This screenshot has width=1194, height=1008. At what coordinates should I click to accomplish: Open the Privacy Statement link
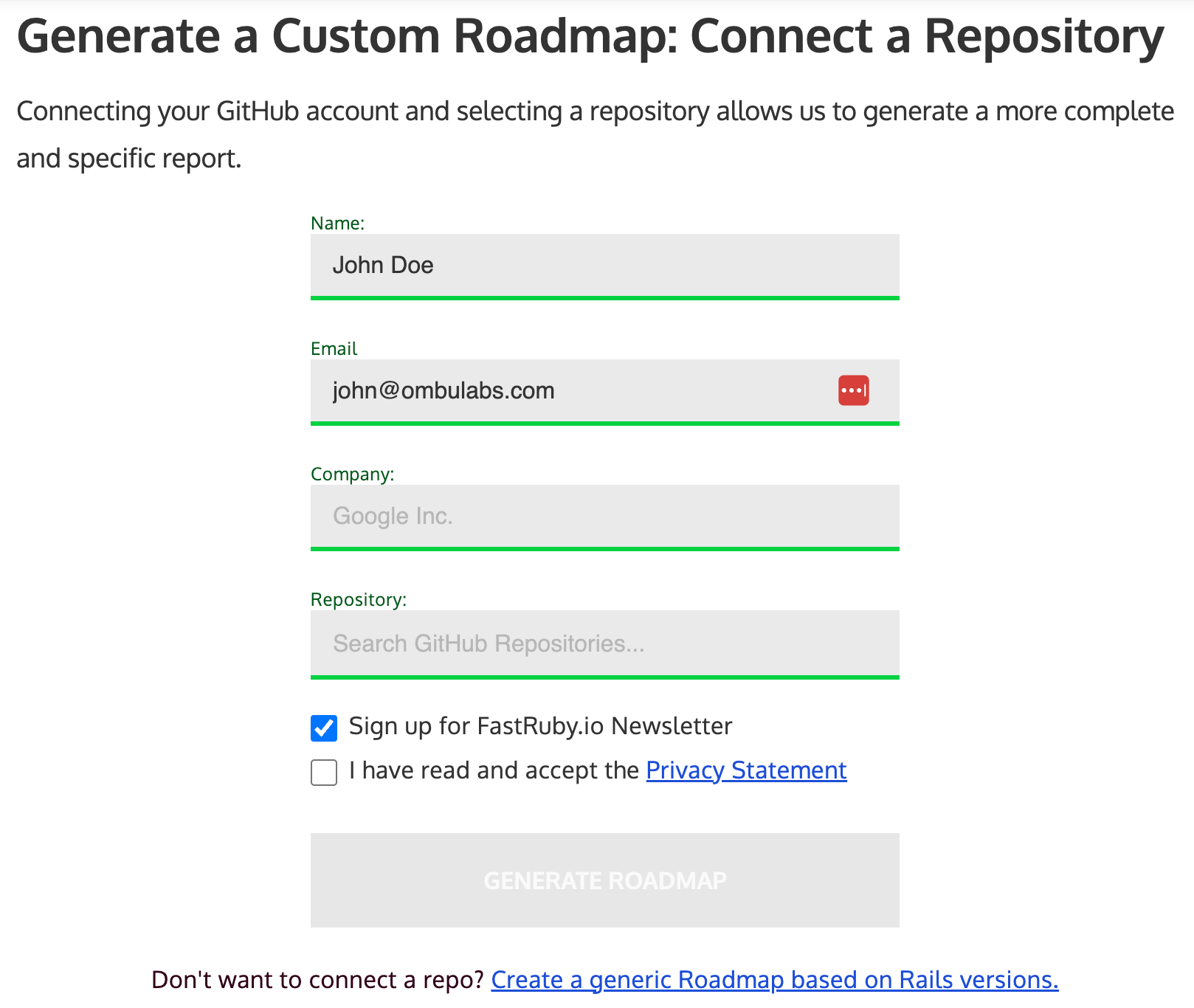point(745,770)
